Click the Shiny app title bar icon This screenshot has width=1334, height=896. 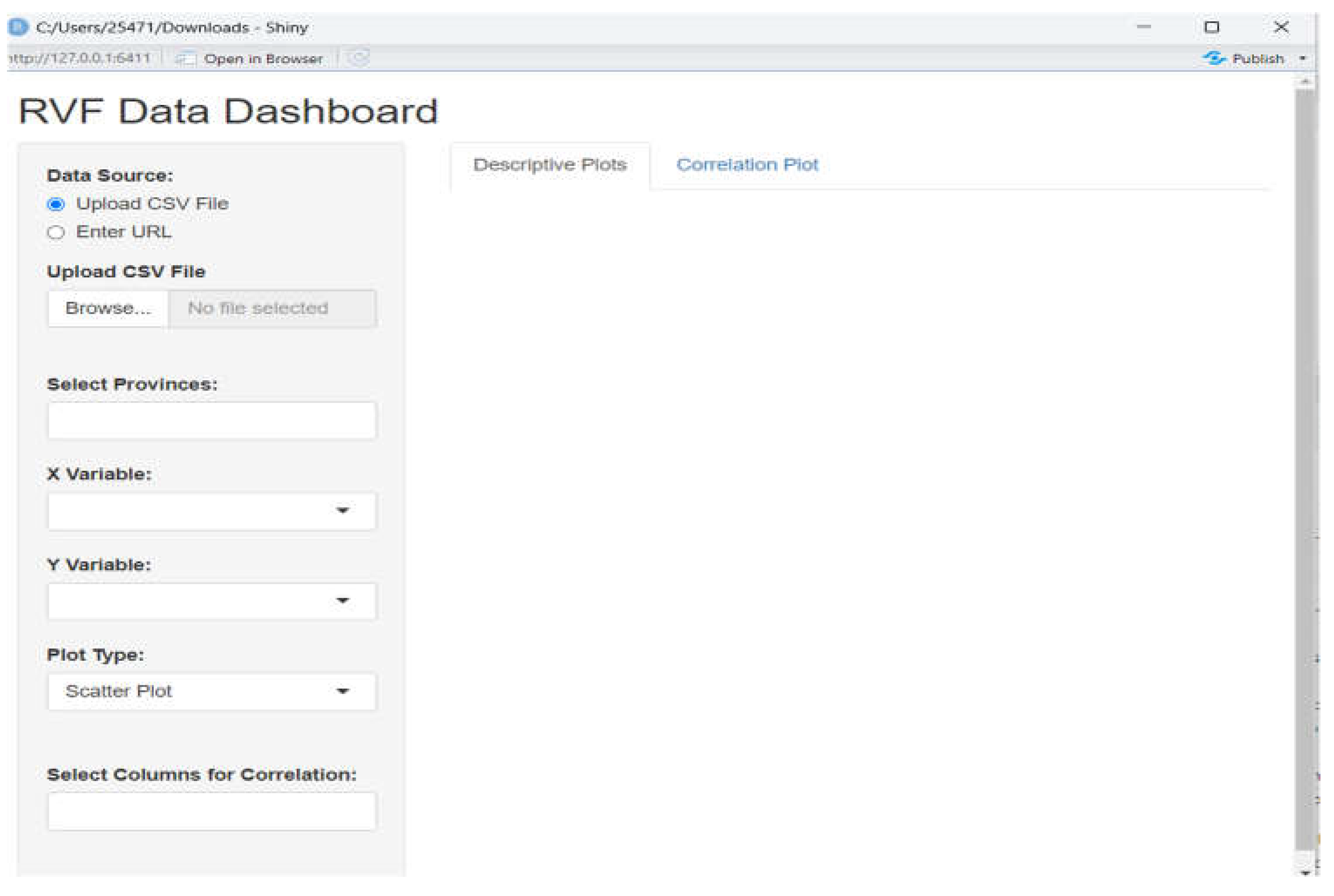coord(18,27)
